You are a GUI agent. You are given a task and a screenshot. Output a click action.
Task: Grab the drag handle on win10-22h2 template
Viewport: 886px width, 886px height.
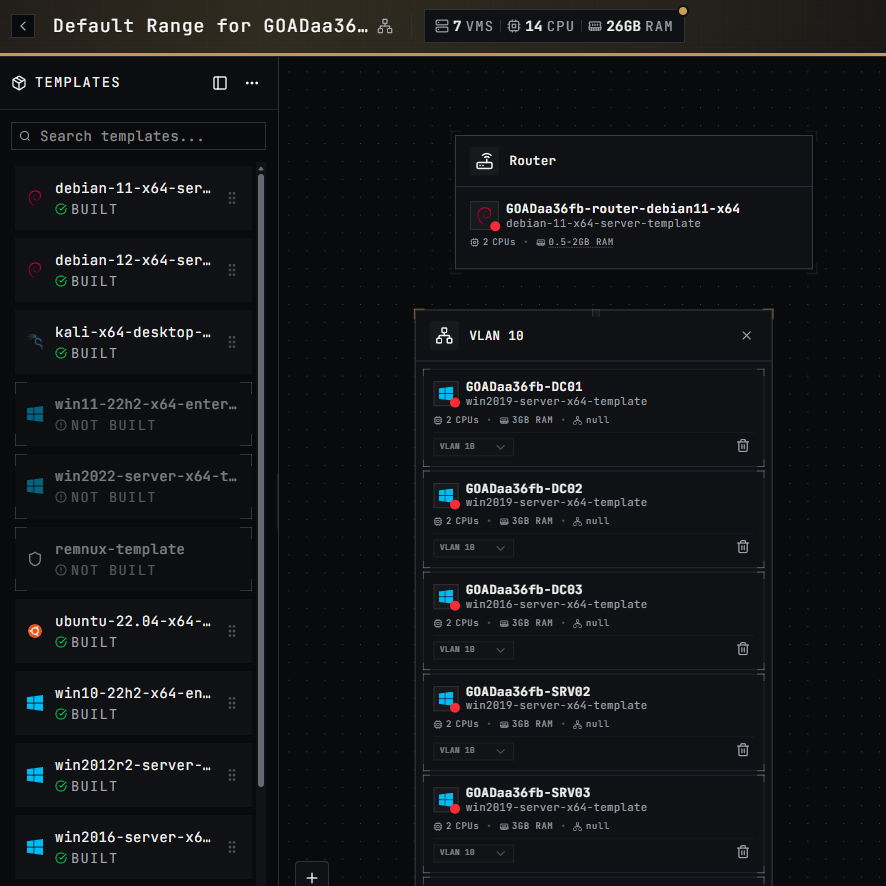pyautogui.click(x=232, y=703)
